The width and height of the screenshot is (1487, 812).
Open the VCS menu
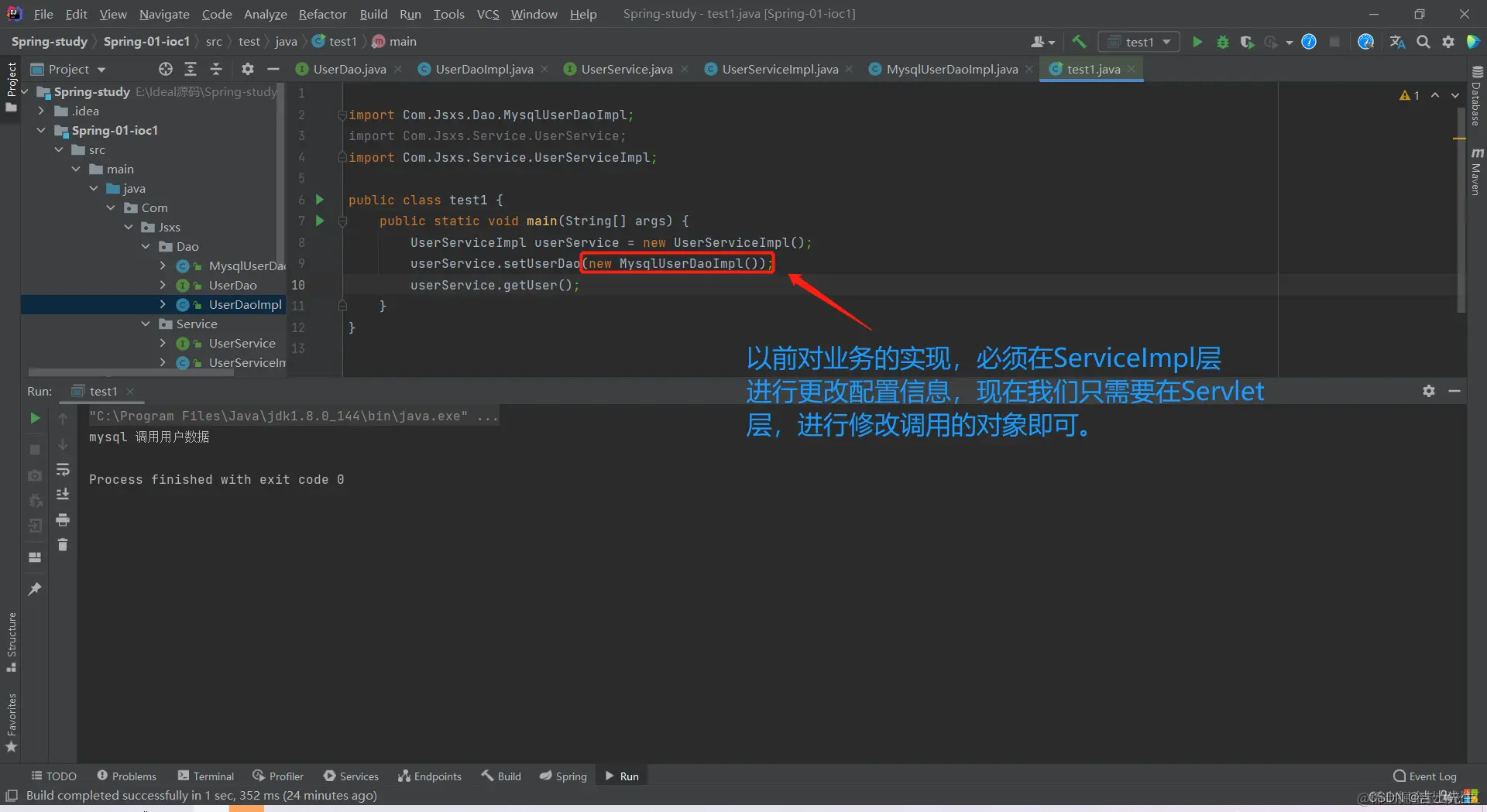488,14
